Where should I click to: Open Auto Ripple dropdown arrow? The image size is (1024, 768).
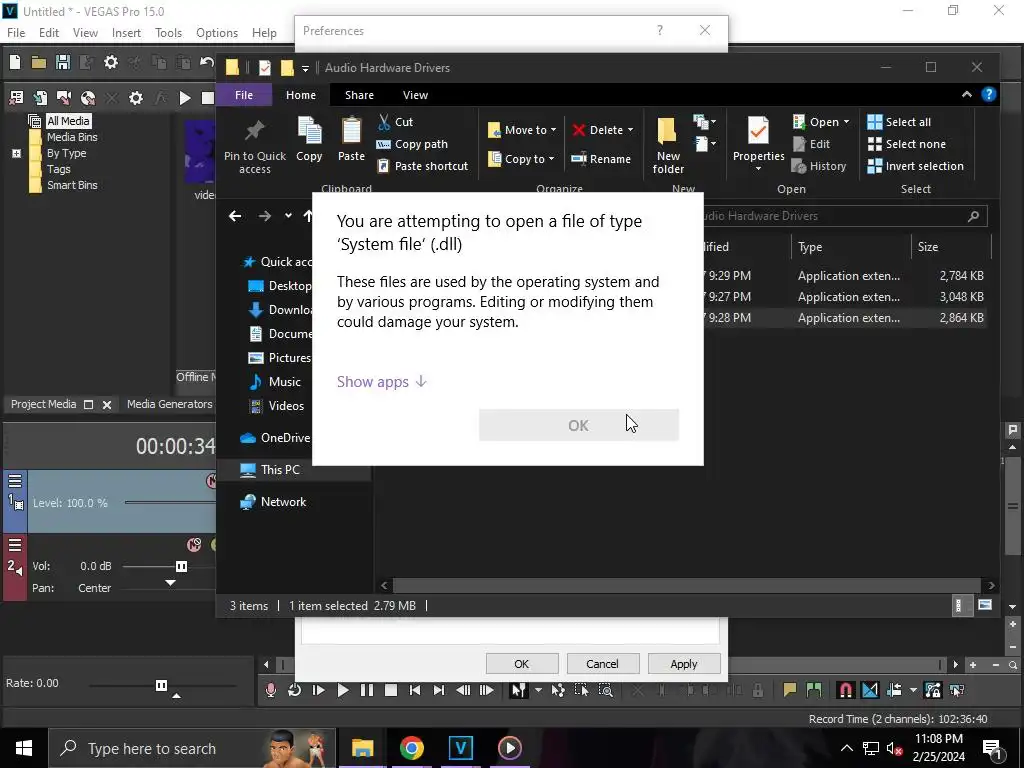tap(913, 690)
